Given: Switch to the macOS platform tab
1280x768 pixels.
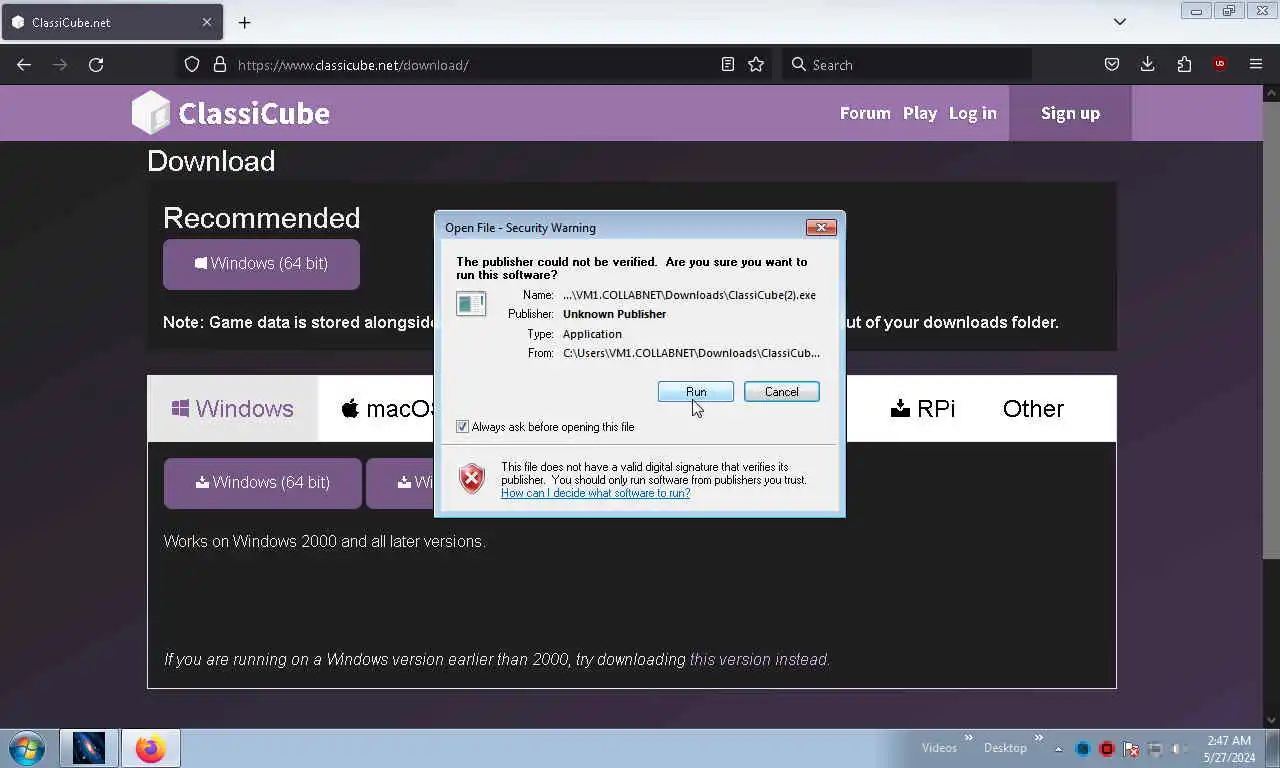Looking at the screenshot, I should tap(388, 408).
